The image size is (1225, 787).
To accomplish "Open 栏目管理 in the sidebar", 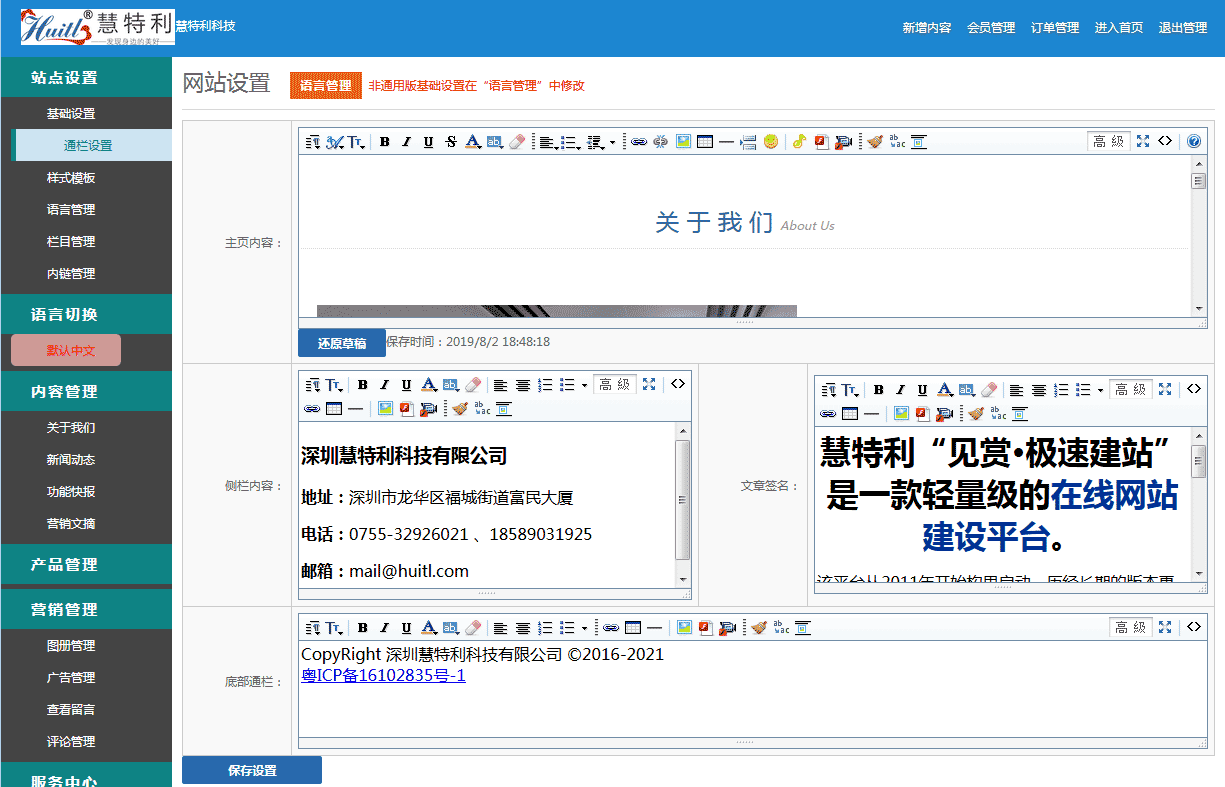I will 71,242.
